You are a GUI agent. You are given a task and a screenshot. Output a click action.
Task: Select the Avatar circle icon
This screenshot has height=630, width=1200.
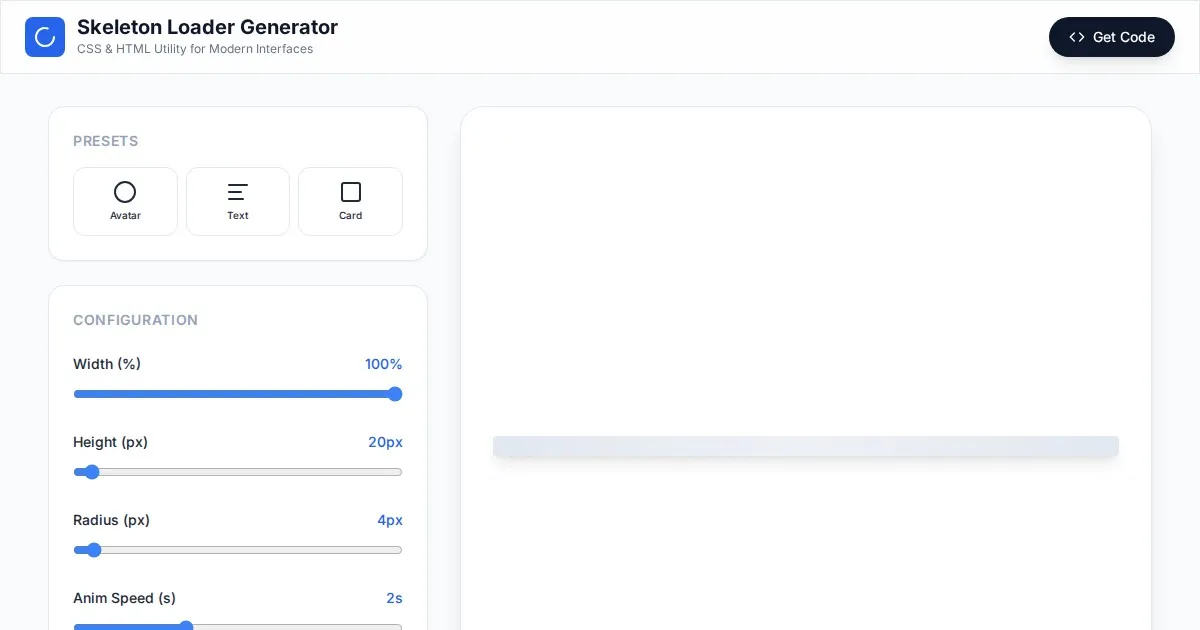tap(125, 192)
